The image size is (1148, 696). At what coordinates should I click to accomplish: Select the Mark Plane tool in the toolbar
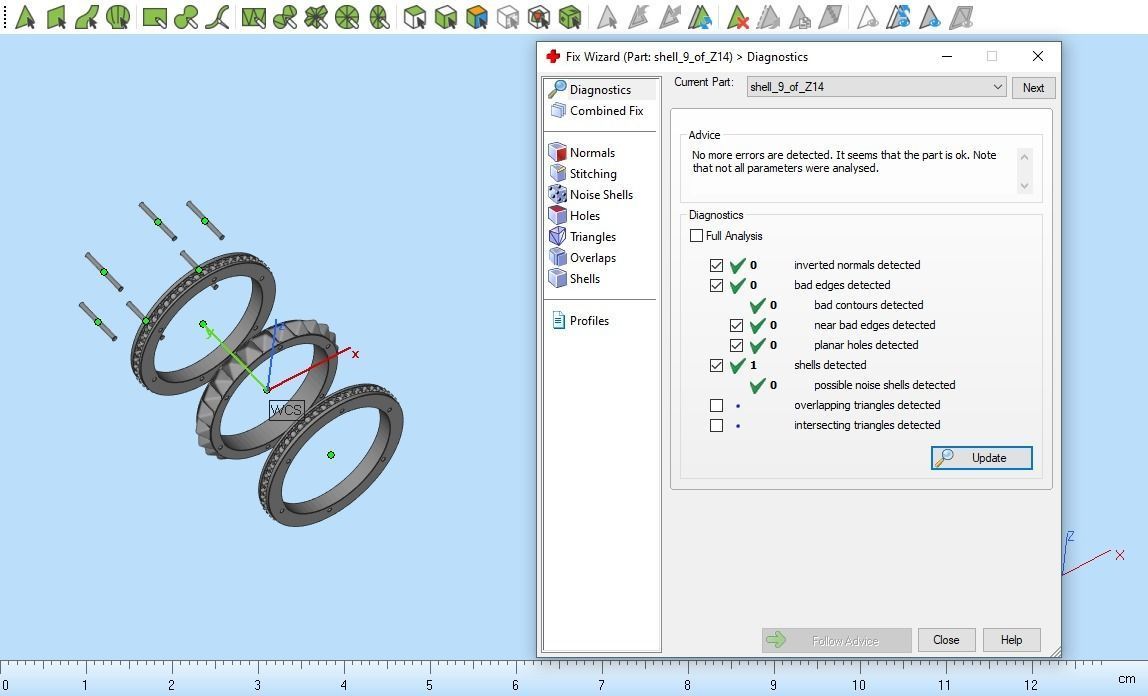point(56,17)
